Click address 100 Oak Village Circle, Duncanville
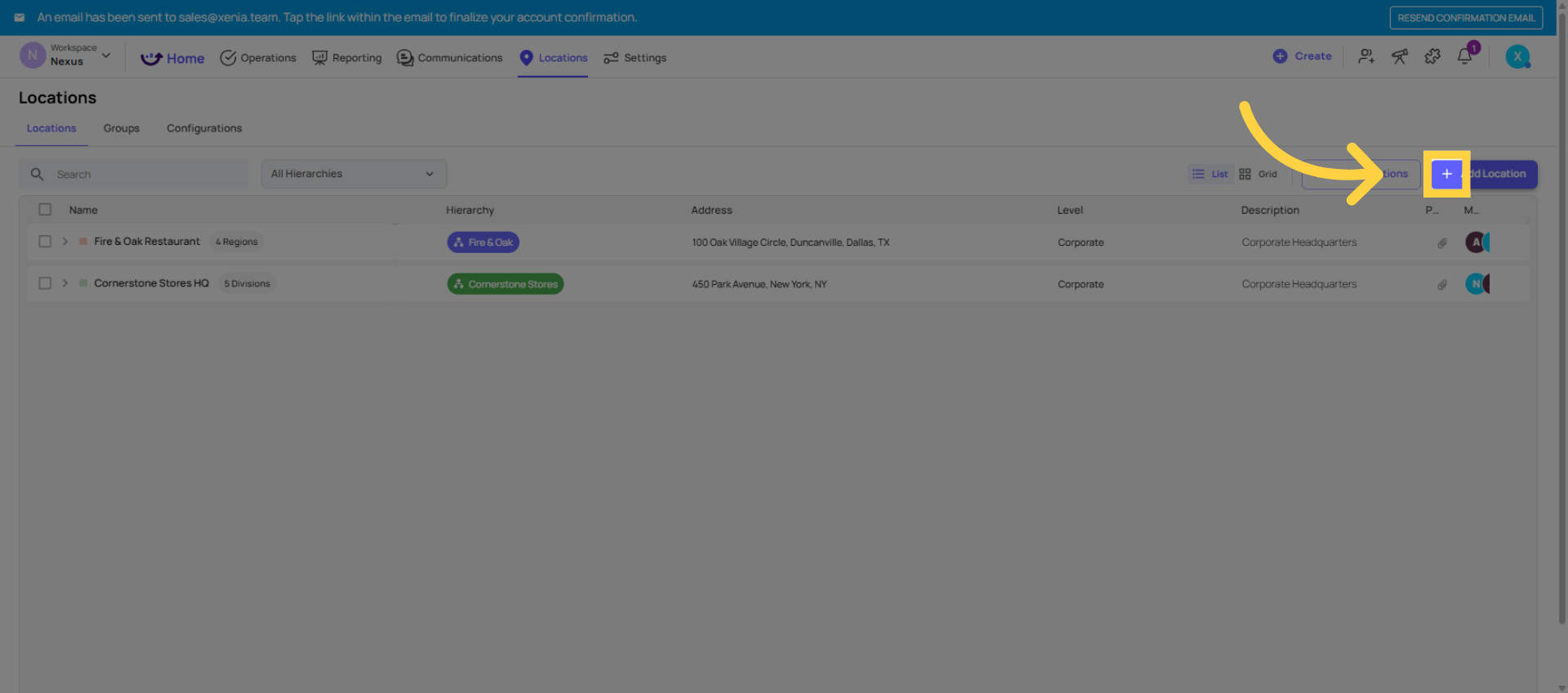The height and width of the screenshot is (693, 1568). pyautogui.click(x=791, y=242)
